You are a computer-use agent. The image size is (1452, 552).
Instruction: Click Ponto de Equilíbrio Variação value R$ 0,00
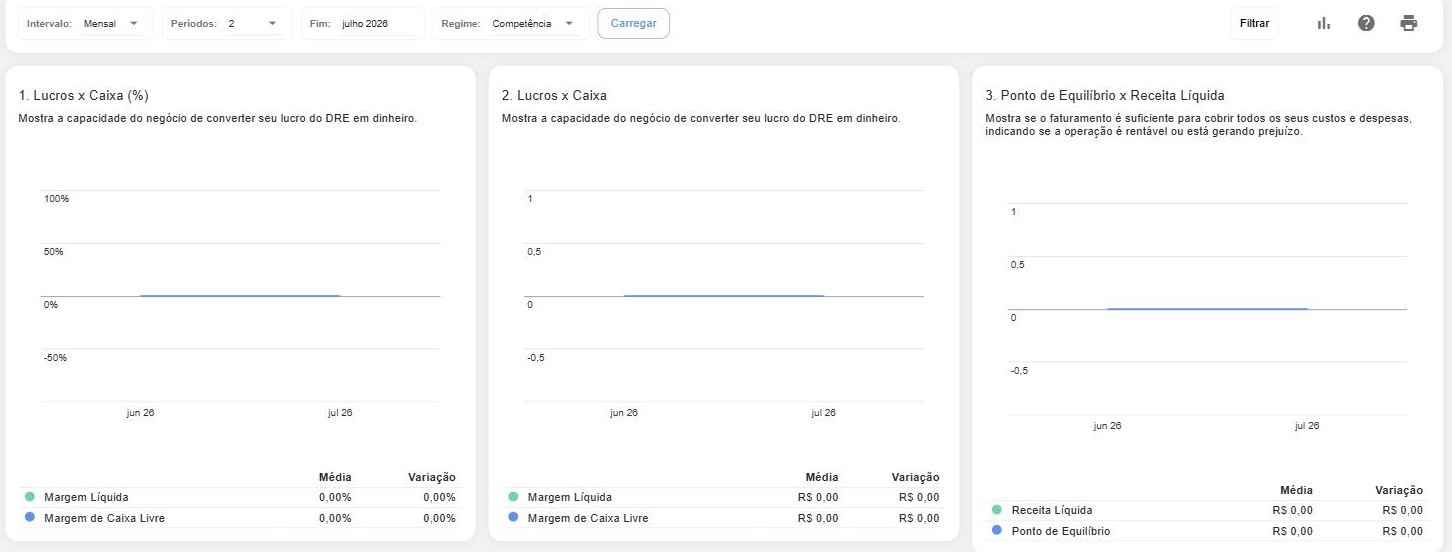click(1403, 531)
